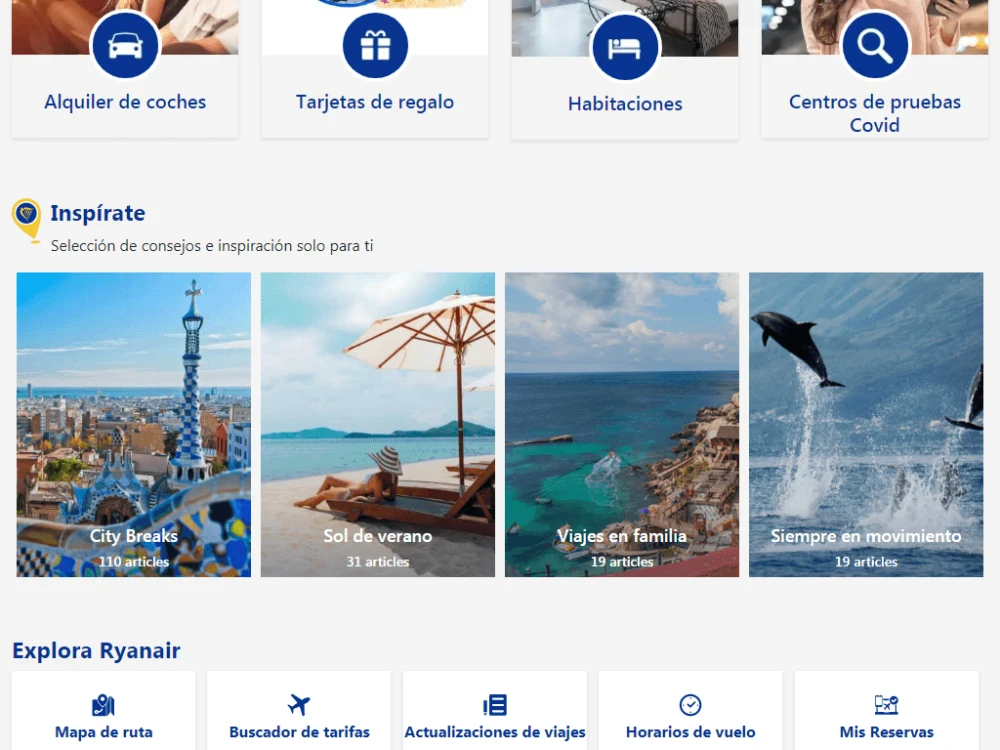
Task: Open the City Breaks photo card
Action: (x=133, y=425)
